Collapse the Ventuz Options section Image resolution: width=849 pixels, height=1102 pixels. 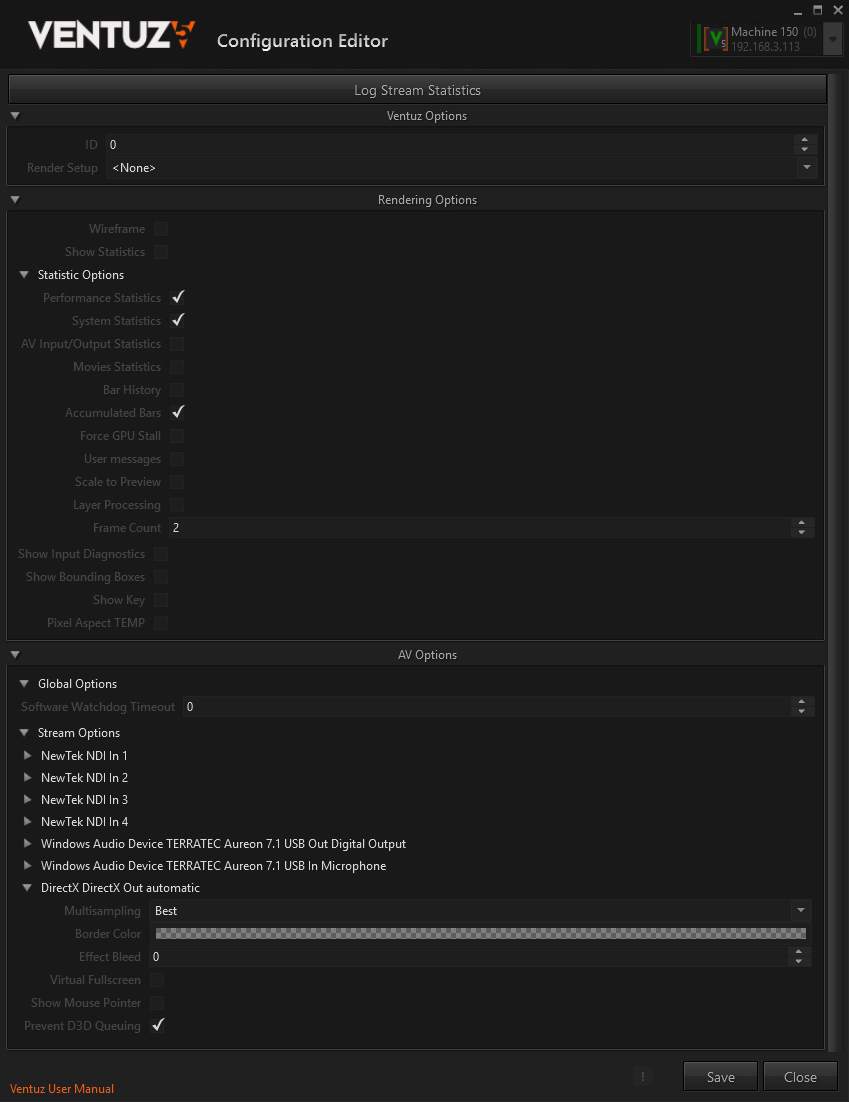coord(15,116)
